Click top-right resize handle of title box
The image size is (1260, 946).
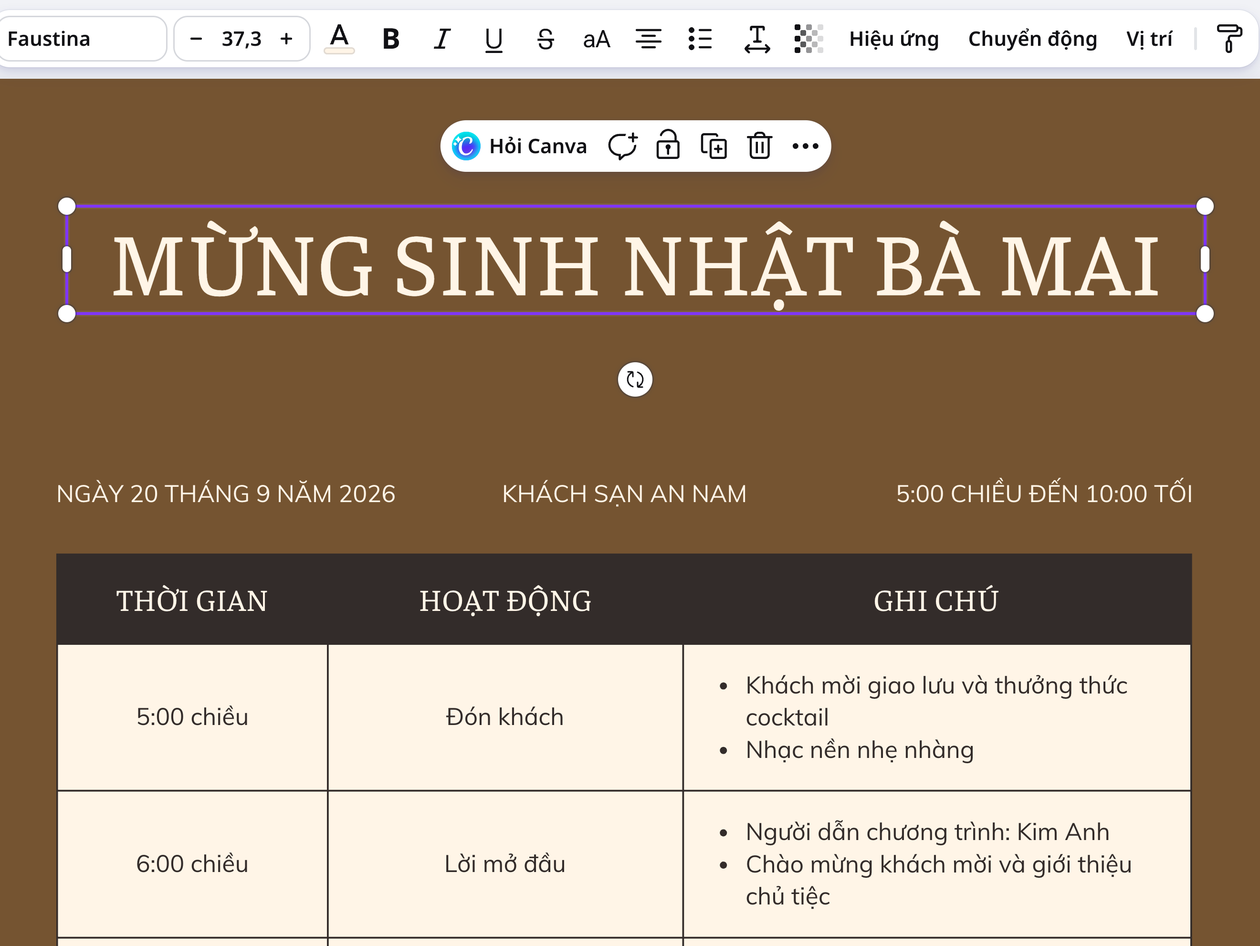pos(1205,206)
